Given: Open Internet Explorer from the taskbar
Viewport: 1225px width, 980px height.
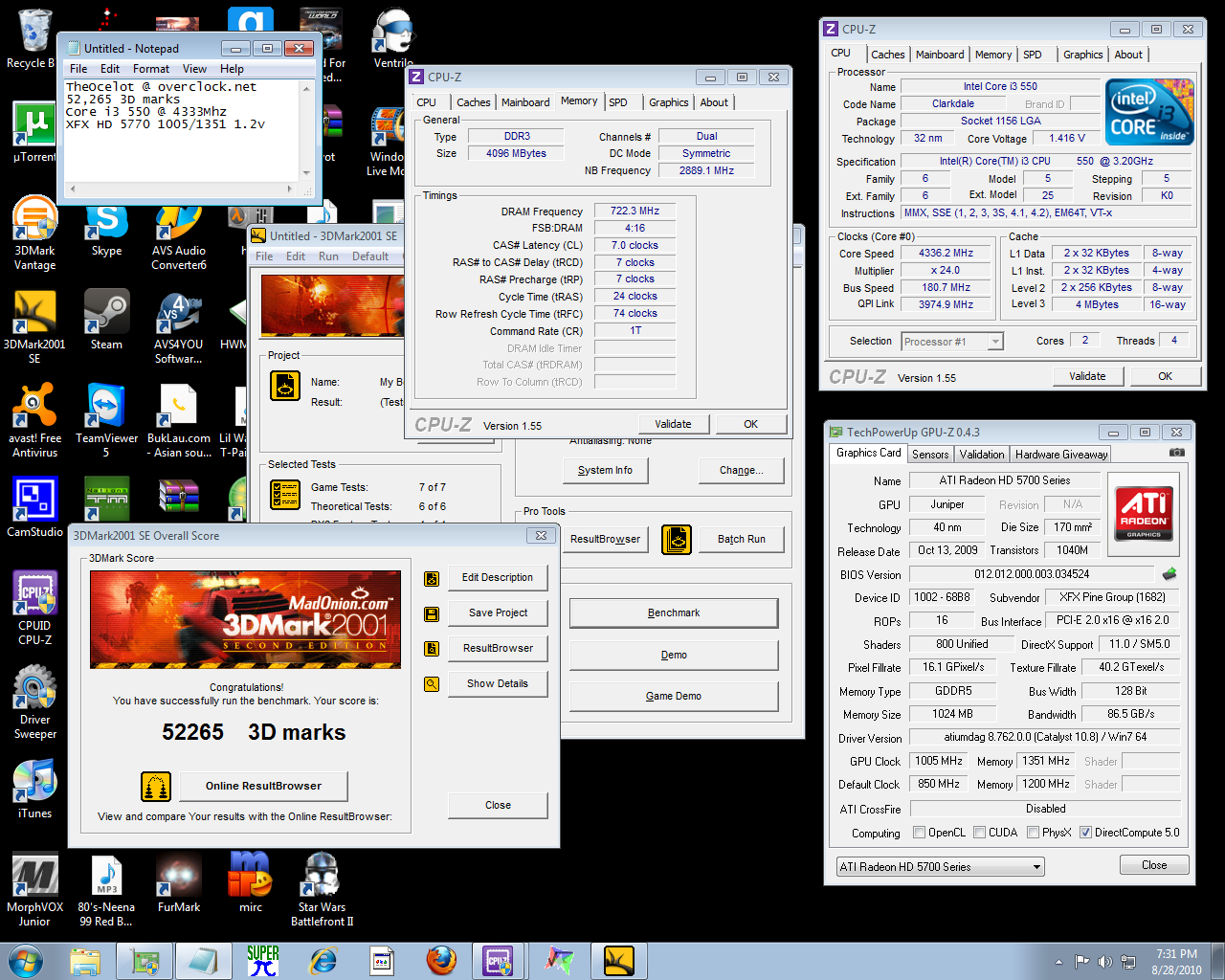Looking at the screenshot, I should [324, 961].
